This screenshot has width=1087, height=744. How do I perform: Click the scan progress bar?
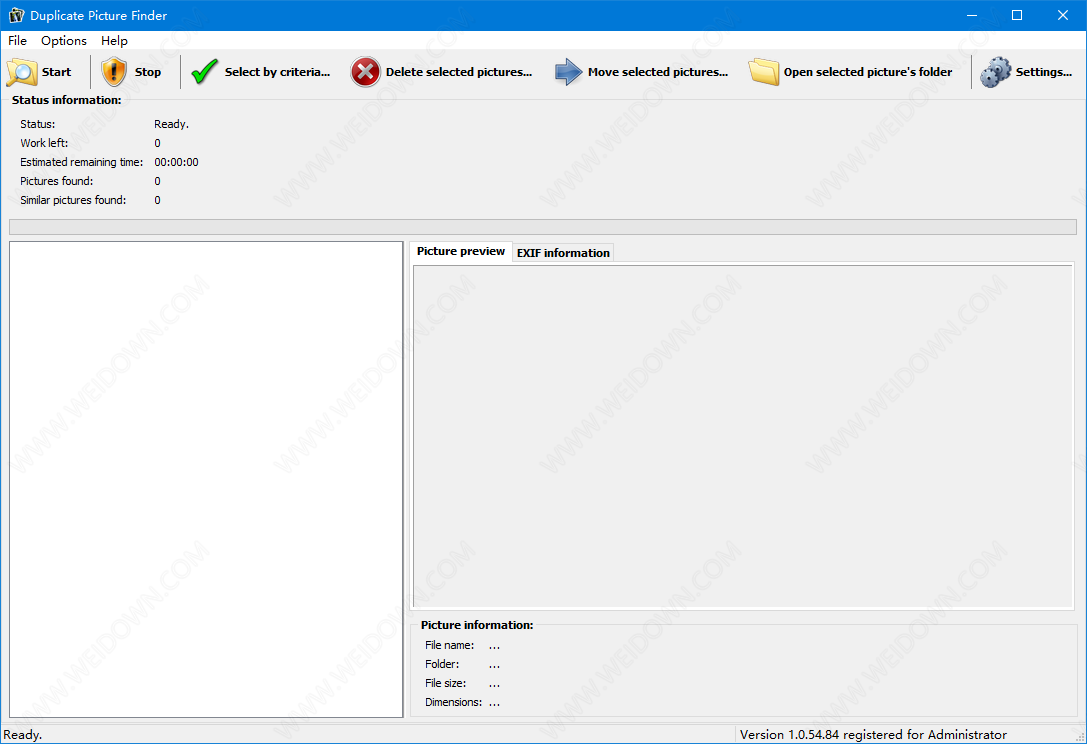[x=543, y=227]
